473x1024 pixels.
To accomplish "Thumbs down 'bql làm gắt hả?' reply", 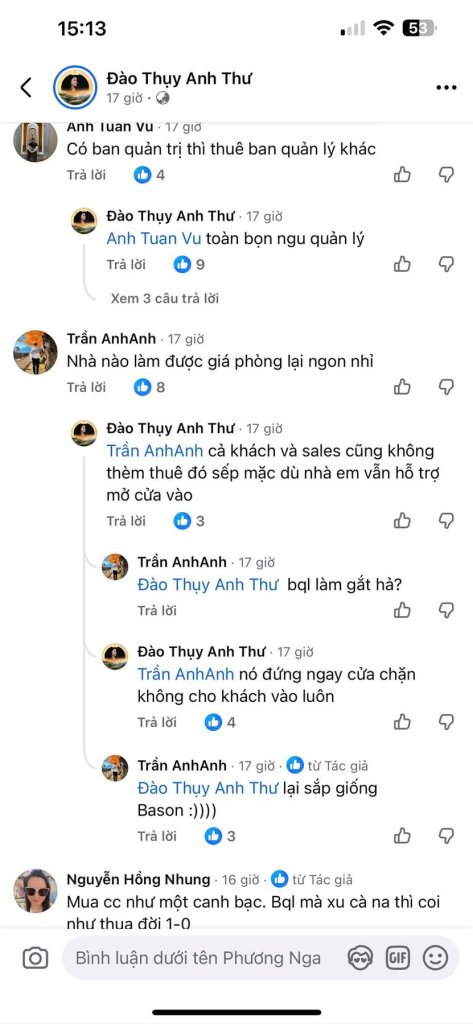I will point(446,611).
